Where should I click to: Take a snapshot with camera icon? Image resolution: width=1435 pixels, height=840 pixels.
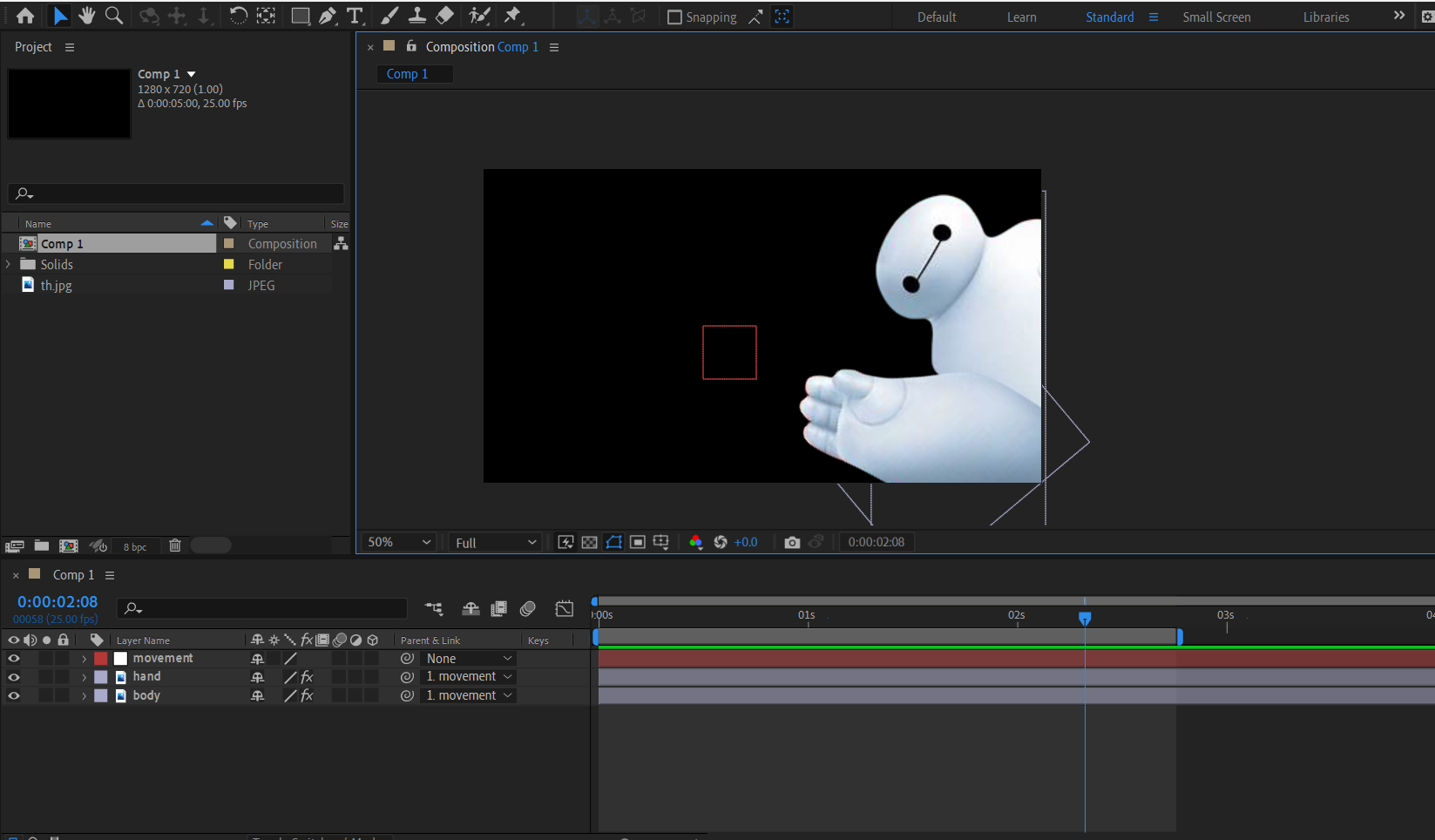click(x=792, y=542)
